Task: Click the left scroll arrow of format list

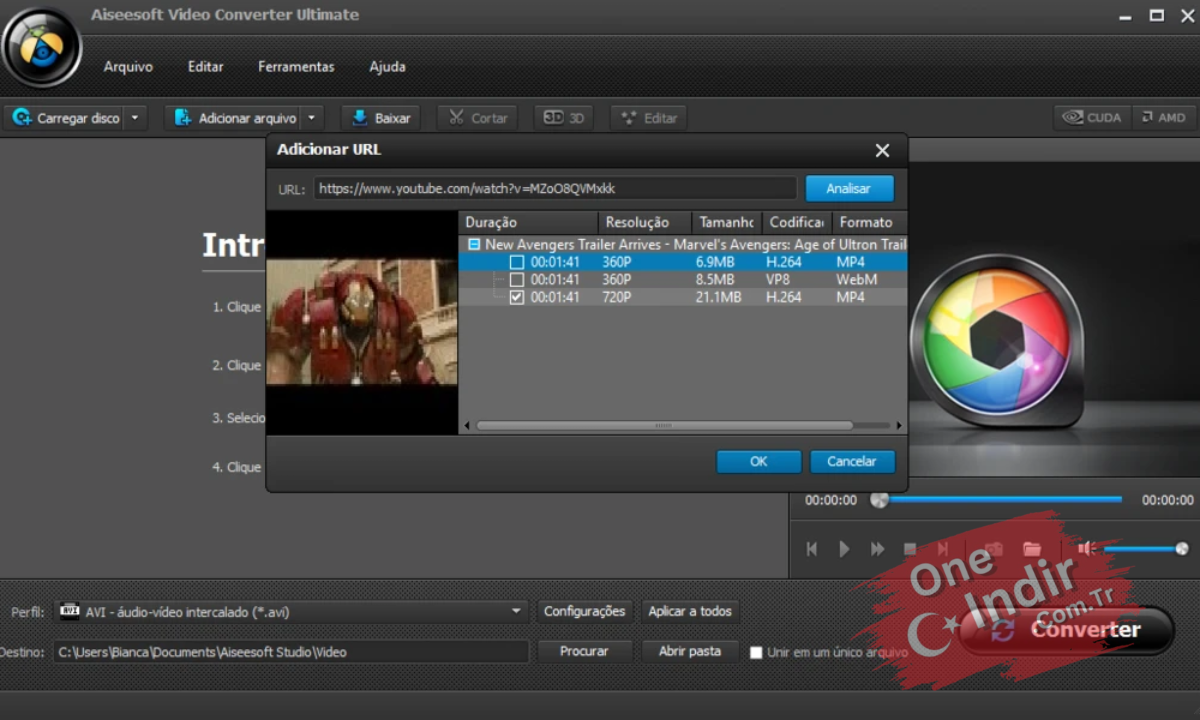Action: 465,425
